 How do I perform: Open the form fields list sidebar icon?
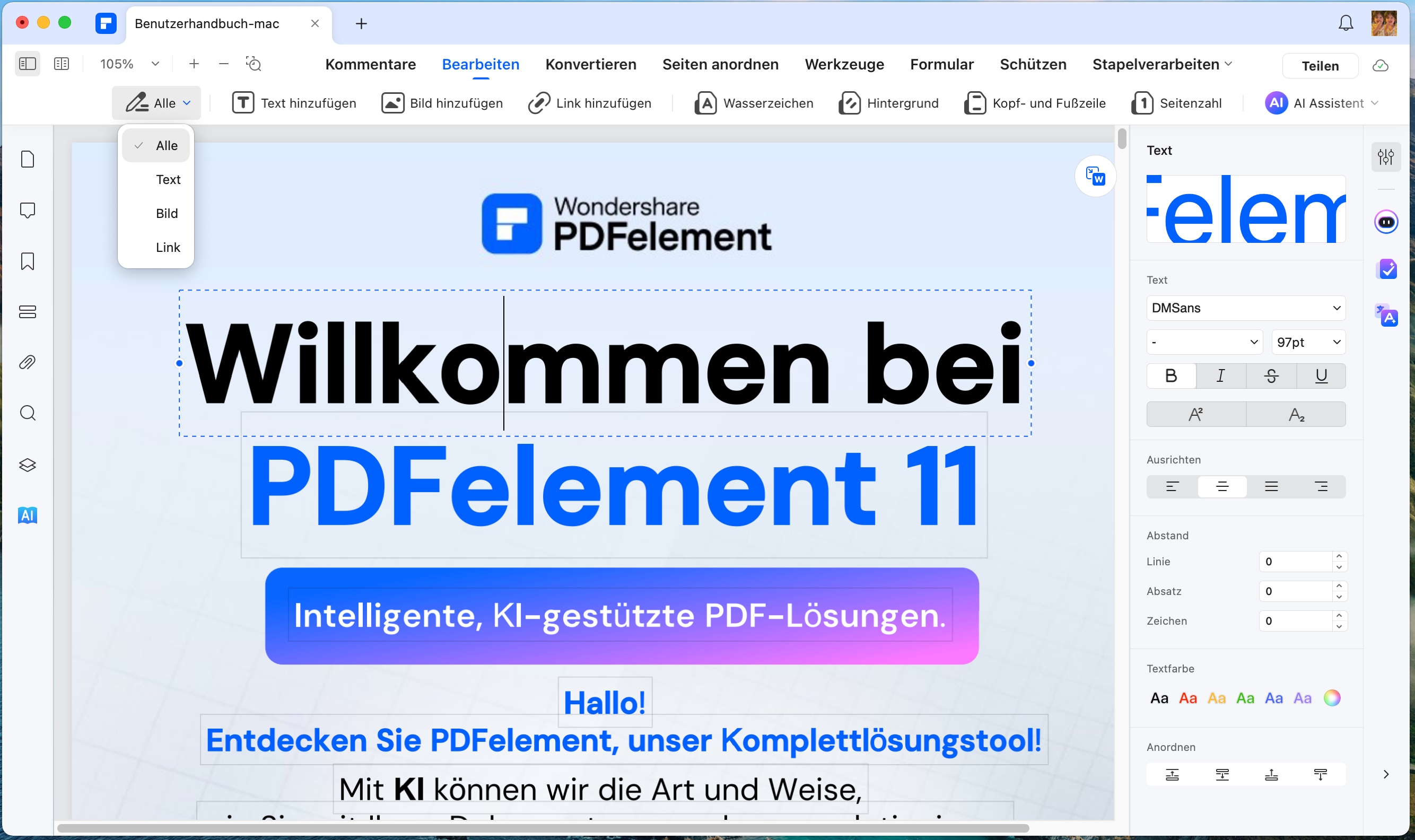point(27,312)
